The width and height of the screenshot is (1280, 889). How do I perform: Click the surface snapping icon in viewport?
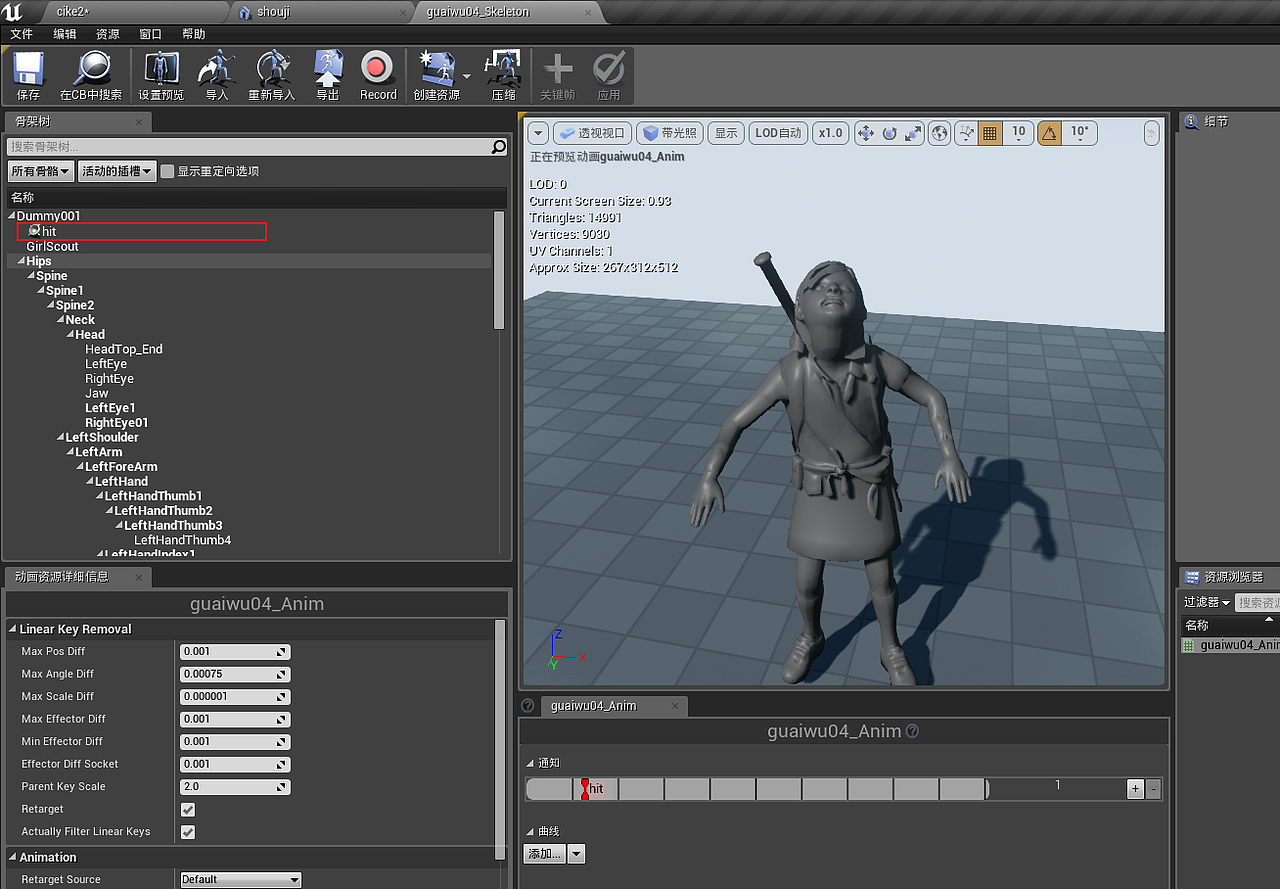click(x=966, y=133)
